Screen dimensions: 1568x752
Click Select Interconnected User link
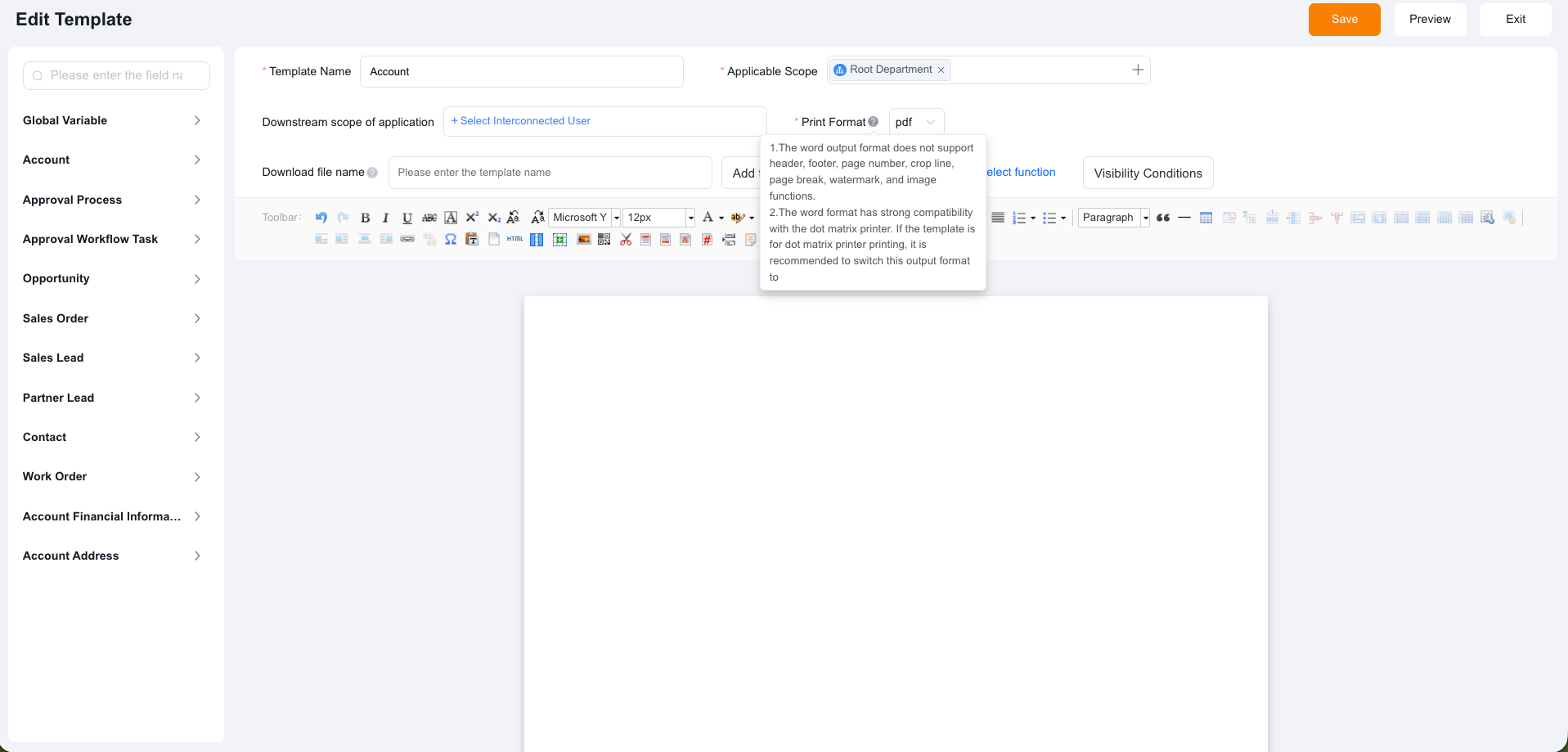tap(521, 121)
